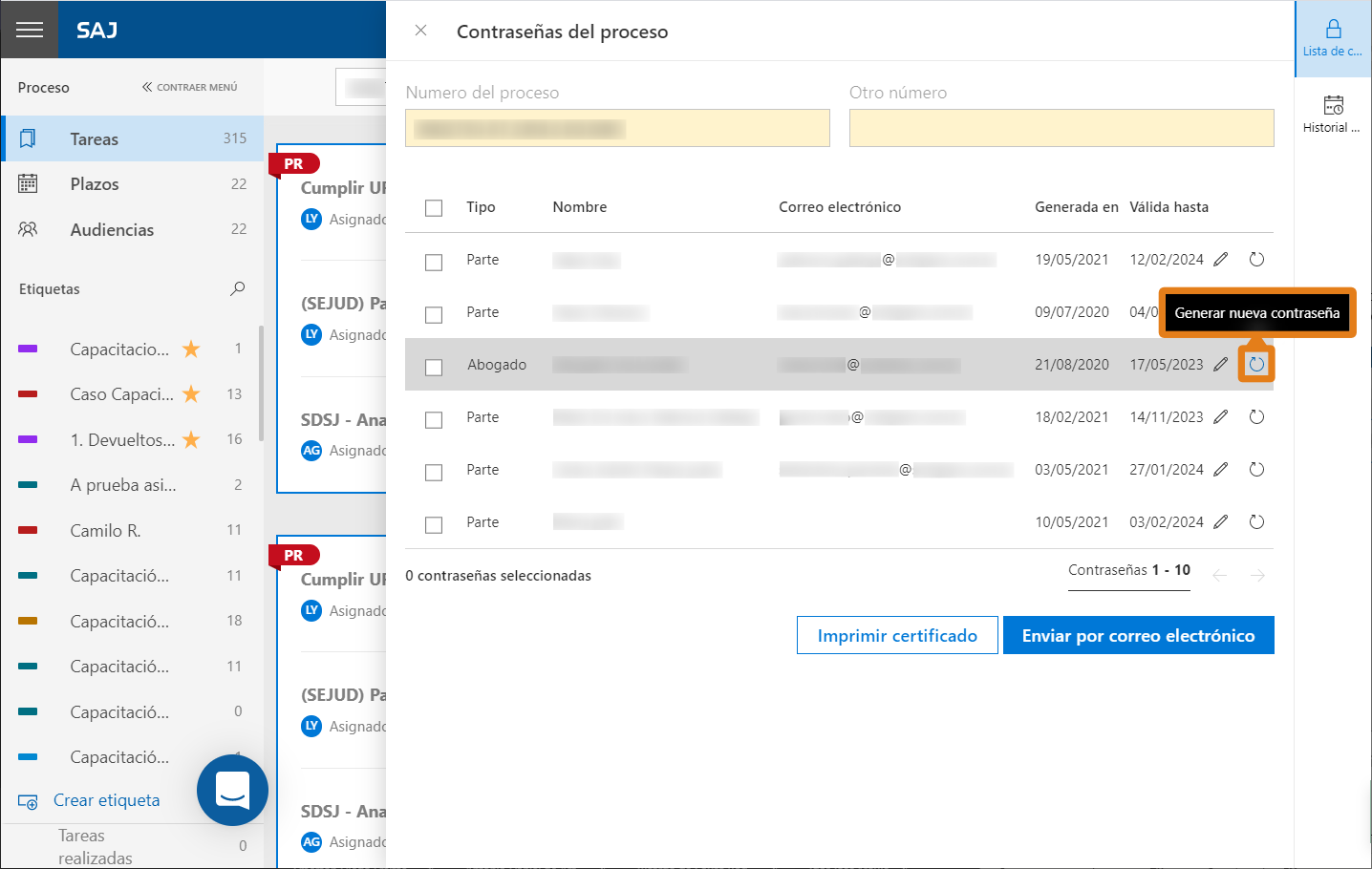Image resolution: width=1372 pixels, height=869 pixels.
Task: Select Audiencias in sidebar
Action: tap(132, 229)
